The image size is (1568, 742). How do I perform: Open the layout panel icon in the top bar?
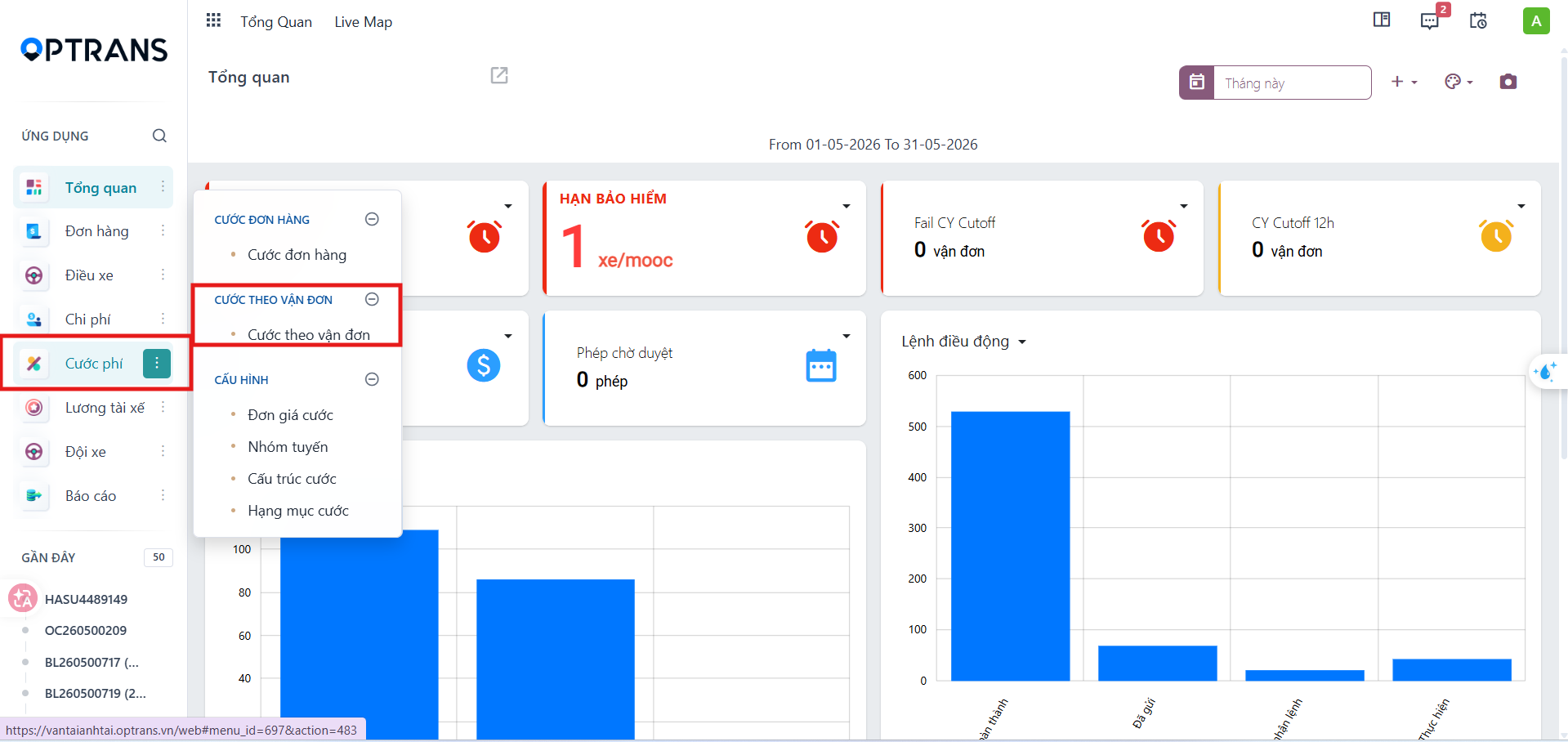coord(1382,20)
